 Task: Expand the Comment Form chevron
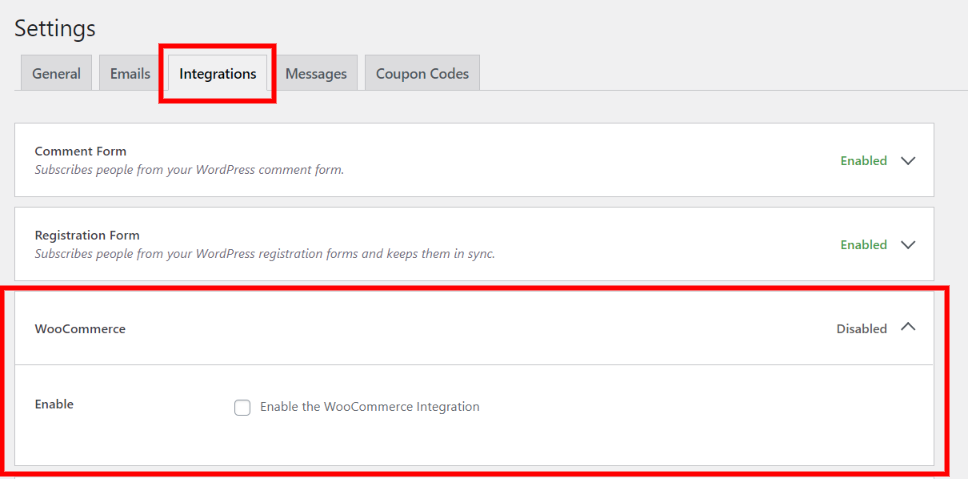[908, 160]
